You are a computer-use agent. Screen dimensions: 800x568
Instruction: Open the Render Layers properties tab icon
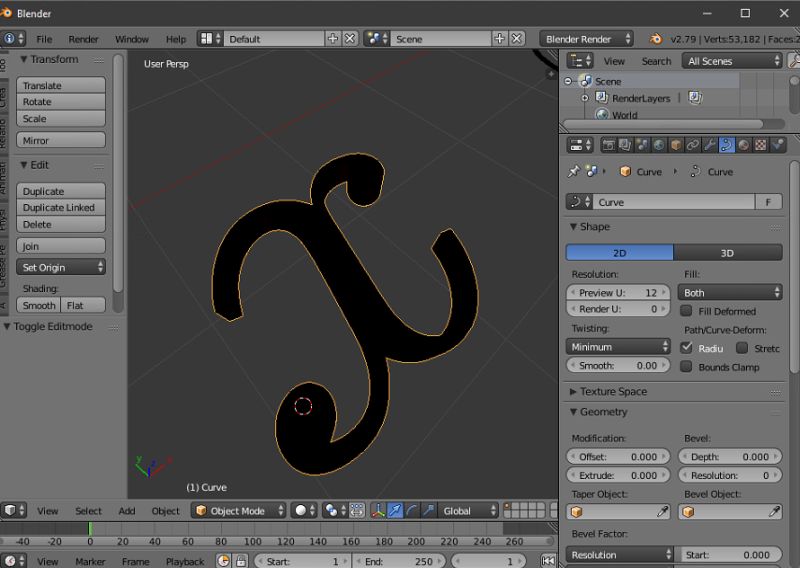[625, 145]
